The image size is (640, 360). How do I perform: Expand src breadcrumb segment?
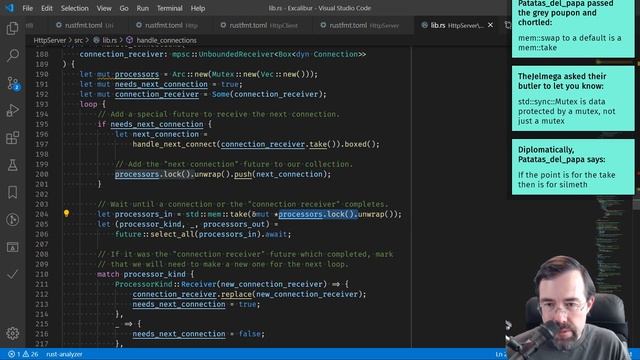click(x=78, y=40)
